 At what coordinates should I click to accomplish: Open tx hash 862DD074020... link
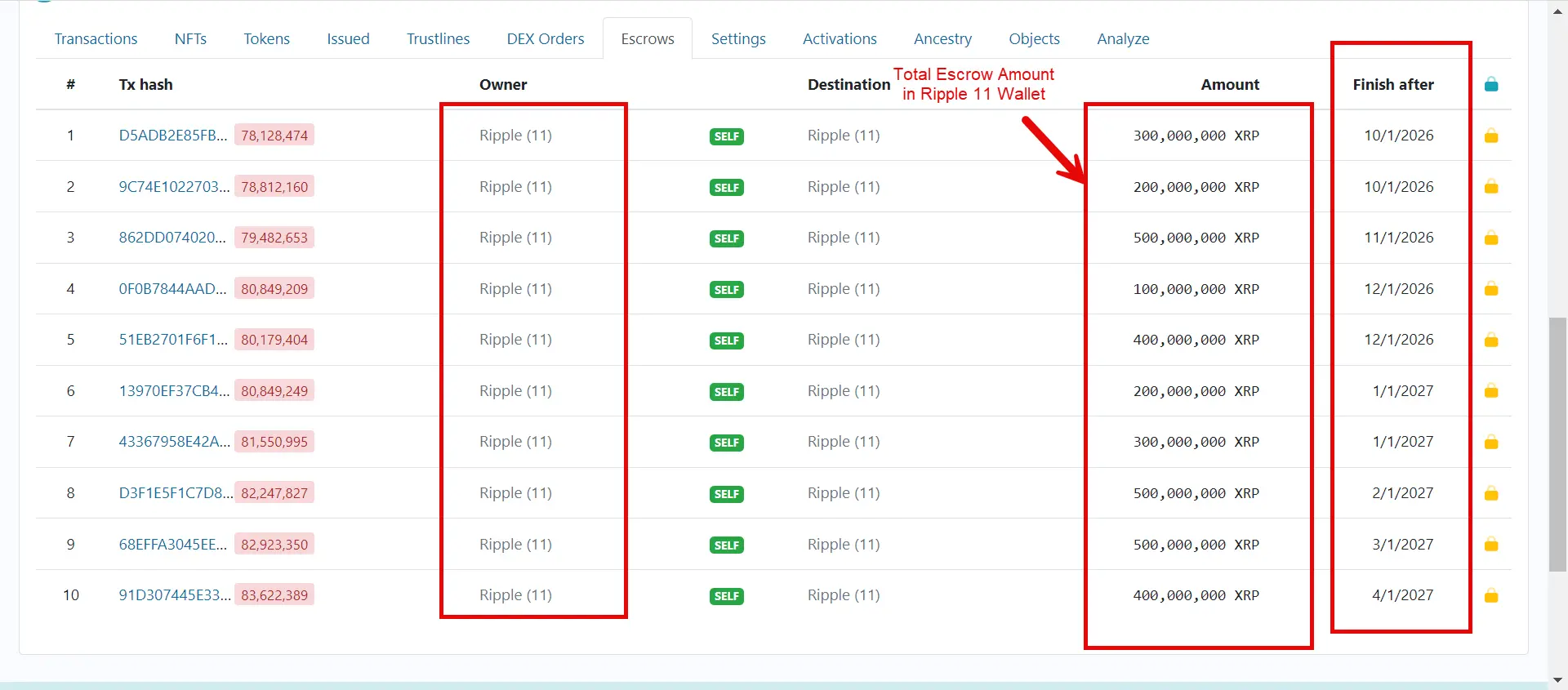[172, 238]
